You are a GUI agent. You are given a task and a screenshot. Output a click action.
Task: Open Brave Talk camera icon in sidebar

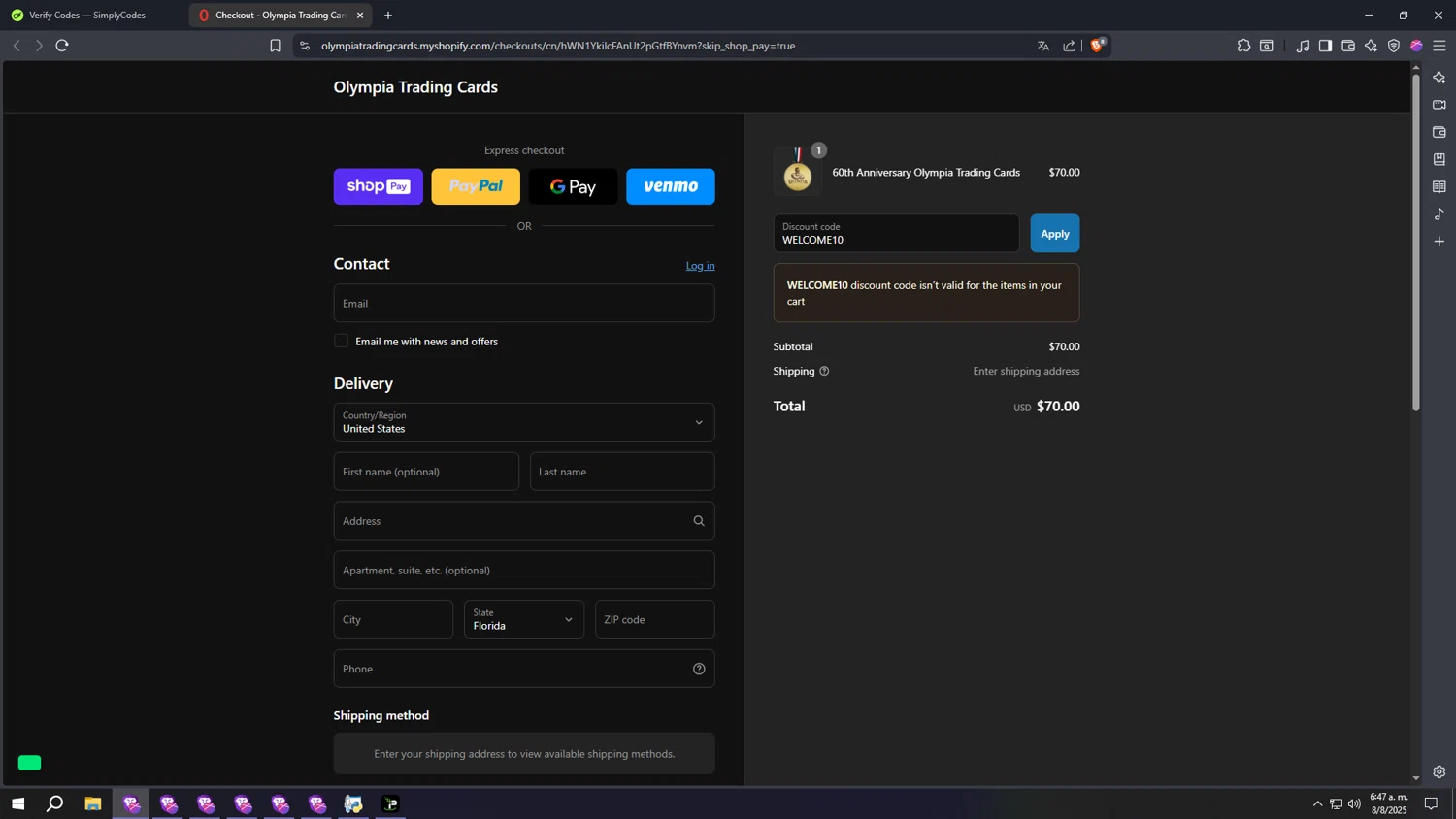coord(1439,105)
